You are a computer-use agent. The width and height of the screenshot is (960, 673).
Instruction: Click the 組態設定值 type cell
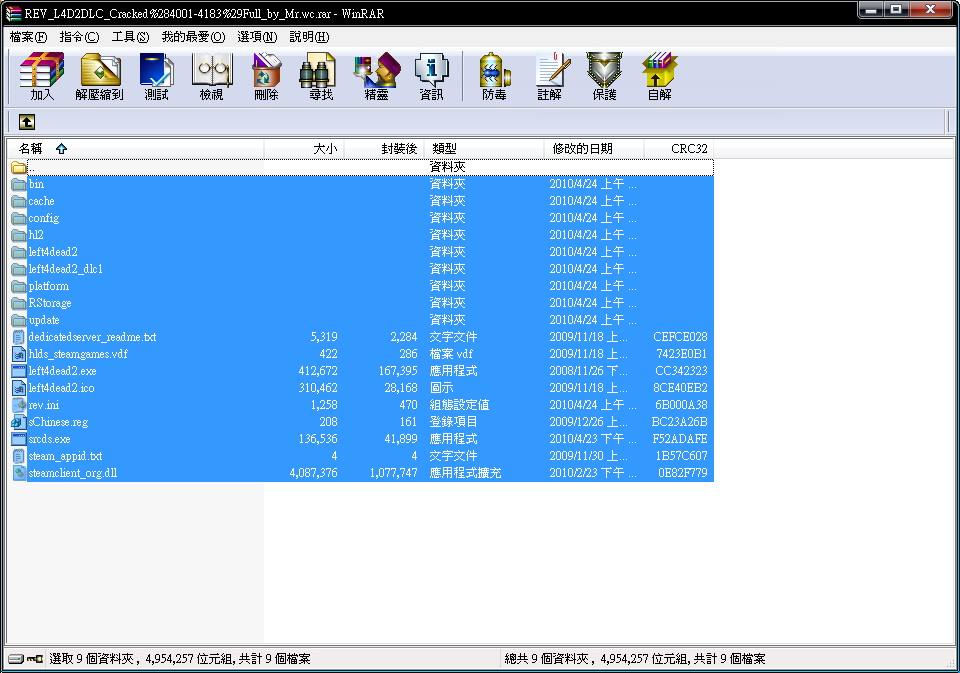(459, 405)
